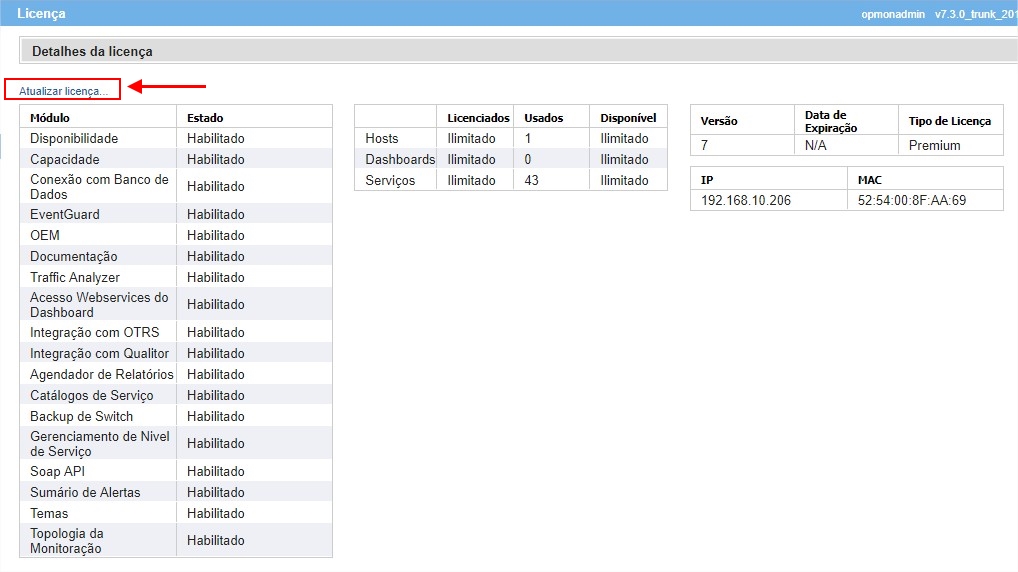Click the "Estado" column header
The width and height of the screenshot is (1018, 572).
coord(205,118)
